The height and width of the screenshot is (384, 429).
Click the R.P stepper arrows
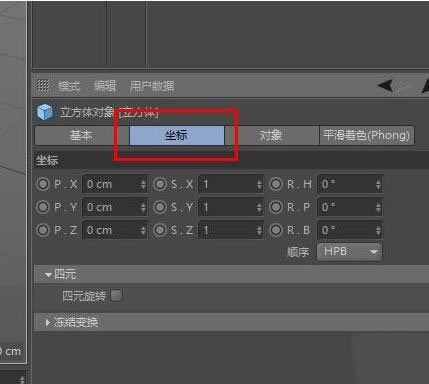tap(378, 207)
